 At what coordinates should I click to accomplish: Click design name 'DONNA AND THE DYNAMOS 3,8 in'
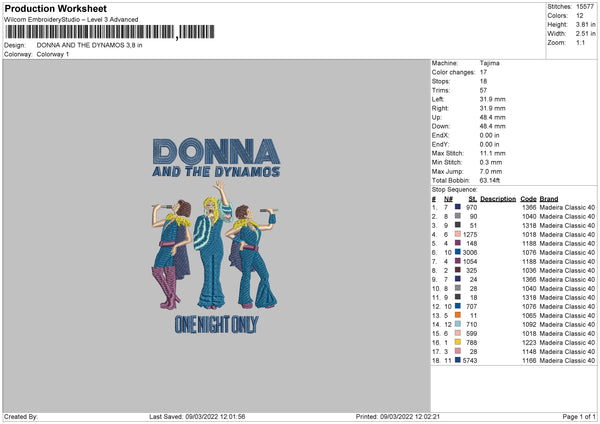tap(90, 45)
